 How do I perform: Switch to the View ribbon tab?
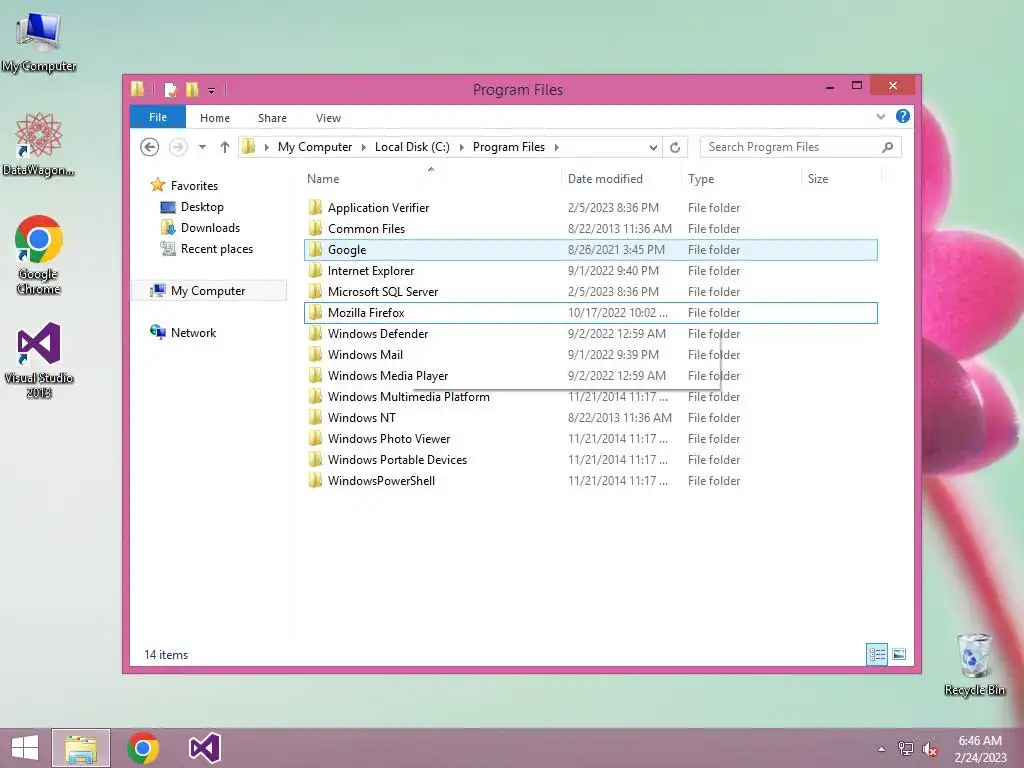tap(328, 118)
